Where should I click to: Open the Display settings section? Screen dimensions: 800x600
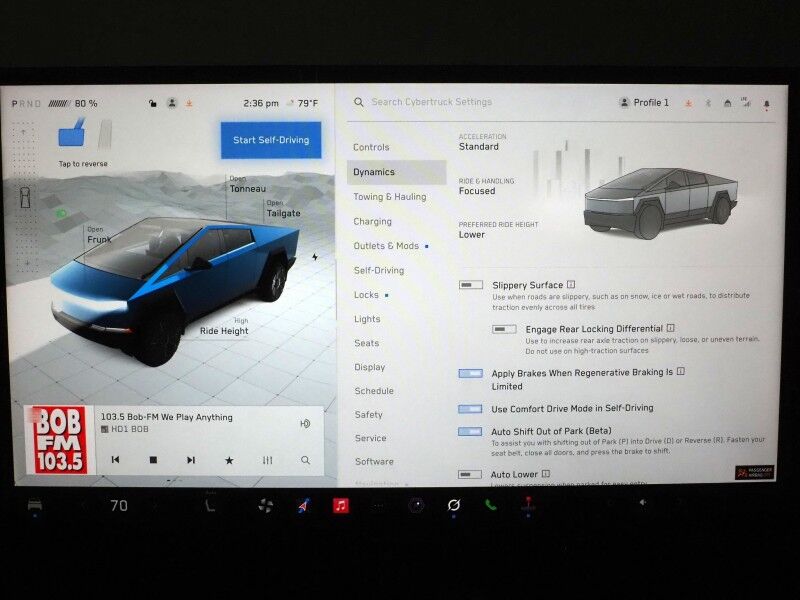pyautogui.click(x=370, y=367)
